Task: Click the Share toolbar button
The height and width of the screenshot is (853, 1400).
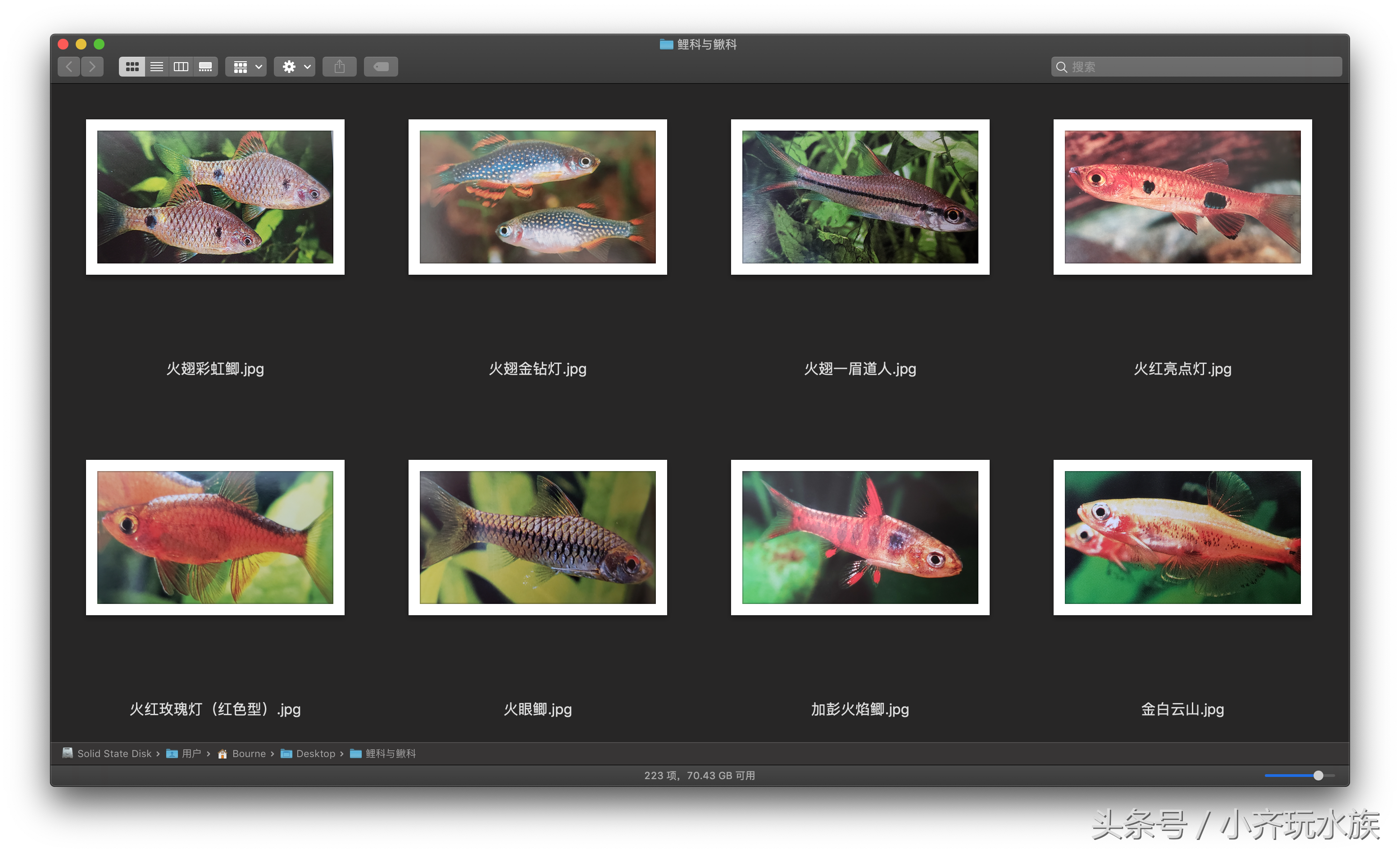Action: click(x=340, y=67)
